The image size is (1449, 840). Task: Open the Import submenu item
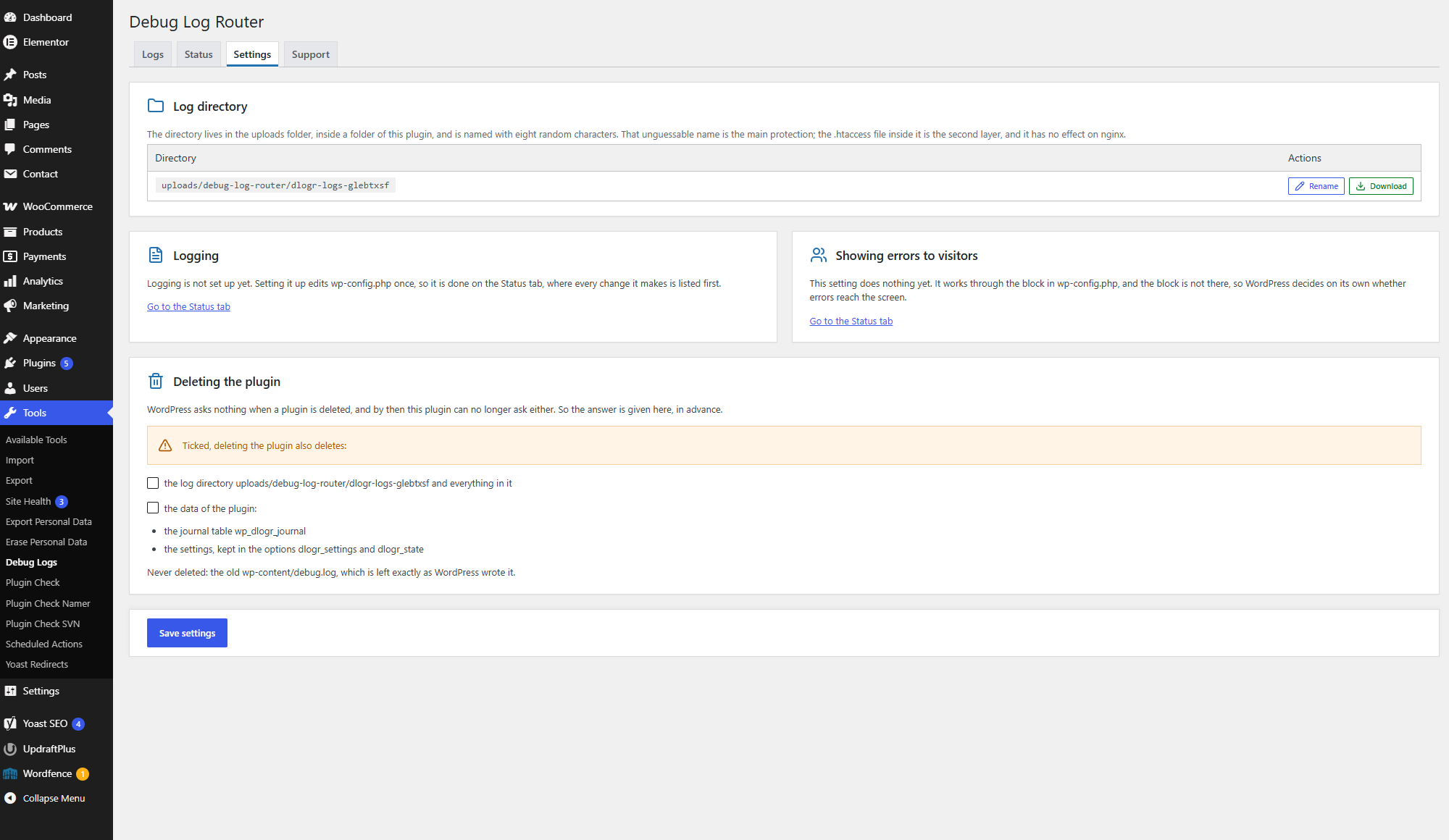pos(20,460)
